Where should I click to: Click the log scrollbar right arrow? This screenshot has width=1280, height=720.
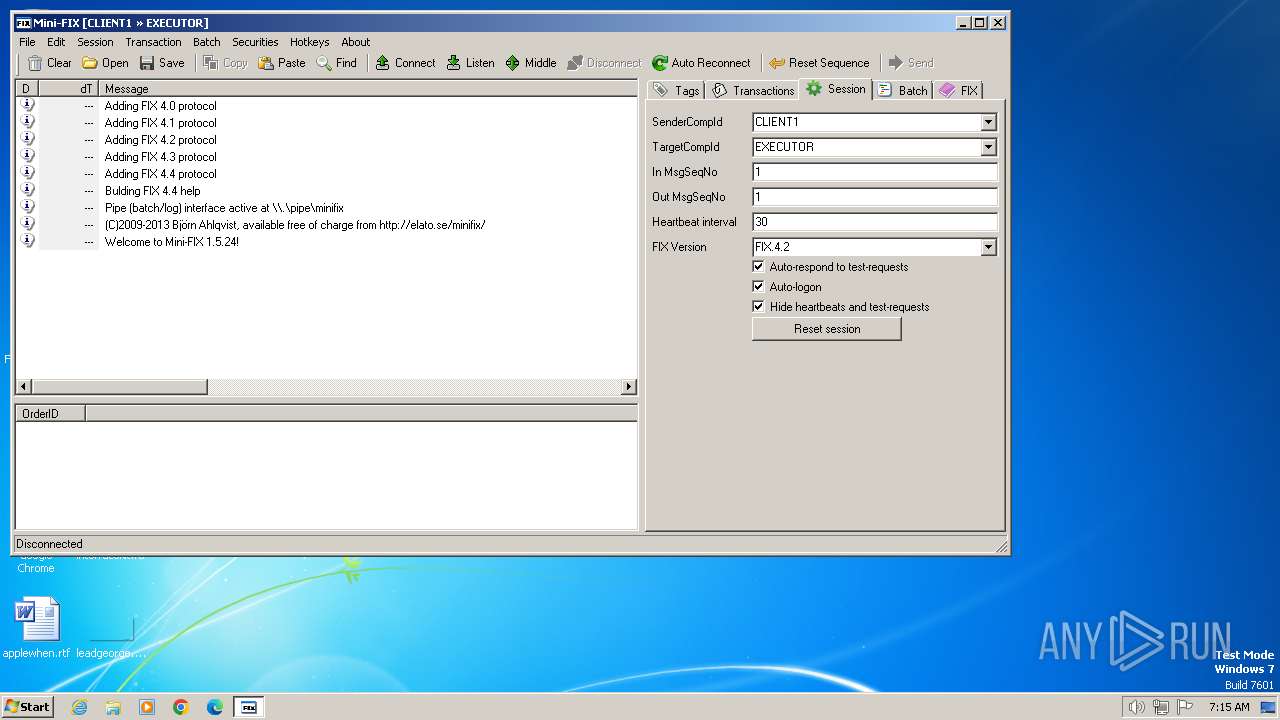(x=629, y=387)
